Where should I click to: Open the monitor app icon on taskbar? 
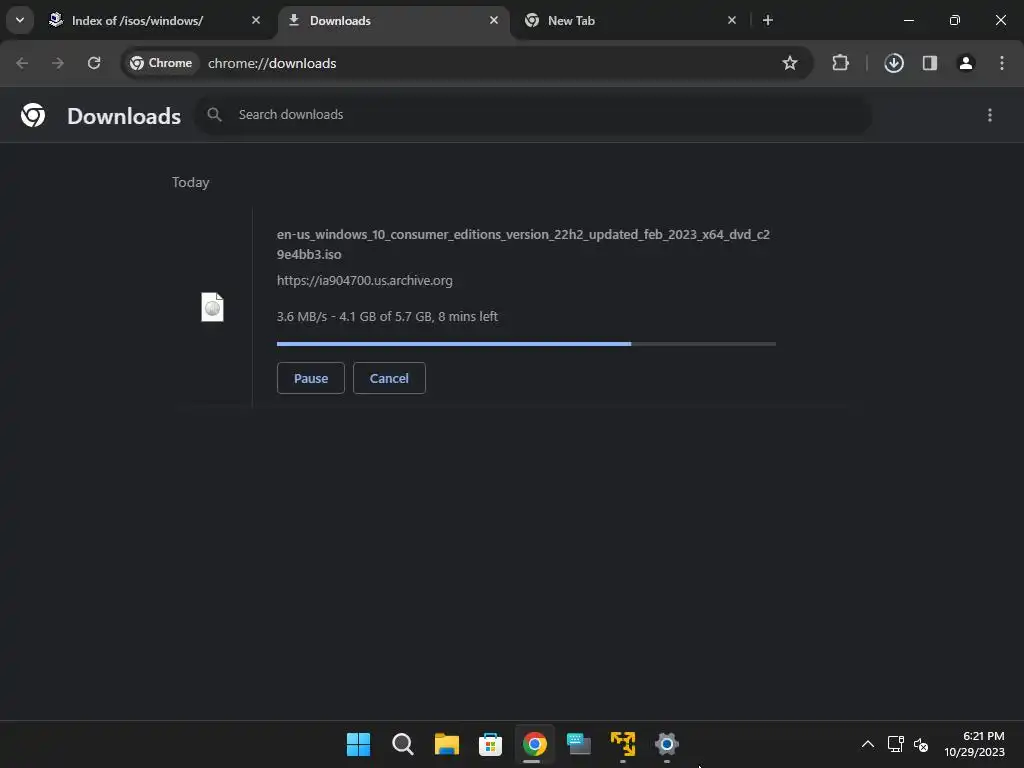coord(579,744)
